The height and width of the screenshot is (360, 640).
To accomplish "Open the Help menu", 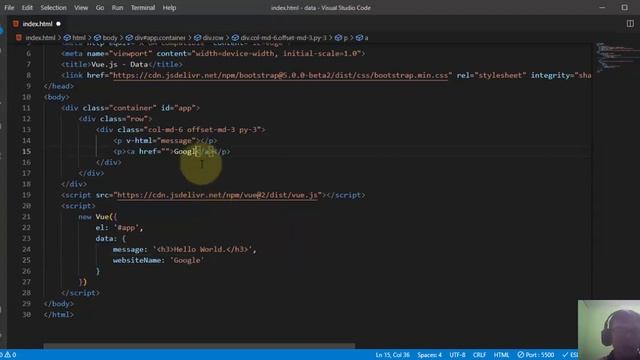I will click(x=169, y=8).
